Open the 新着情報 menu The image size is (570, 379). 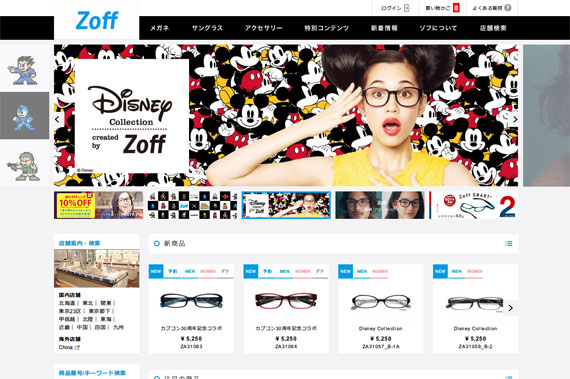point(384,28)
